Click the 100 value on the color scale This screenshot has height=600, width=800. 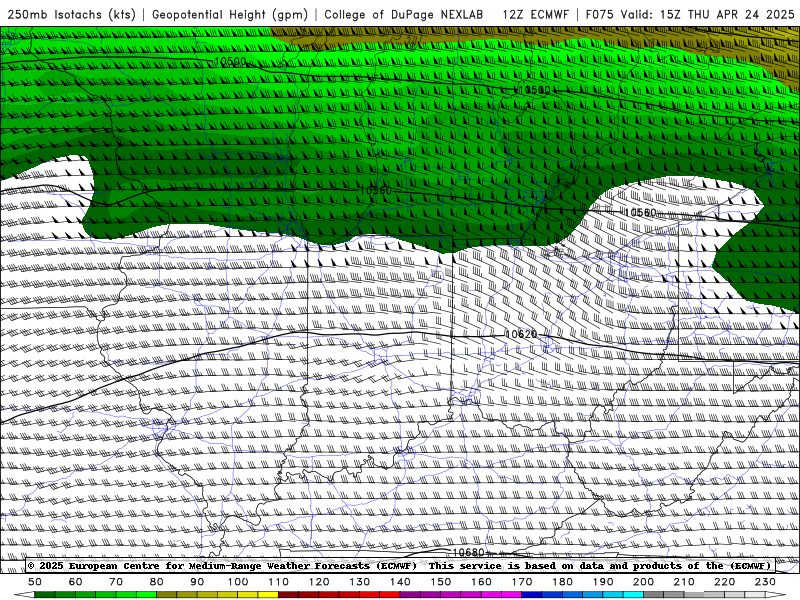pyautogui.click(x=238, y=582)
